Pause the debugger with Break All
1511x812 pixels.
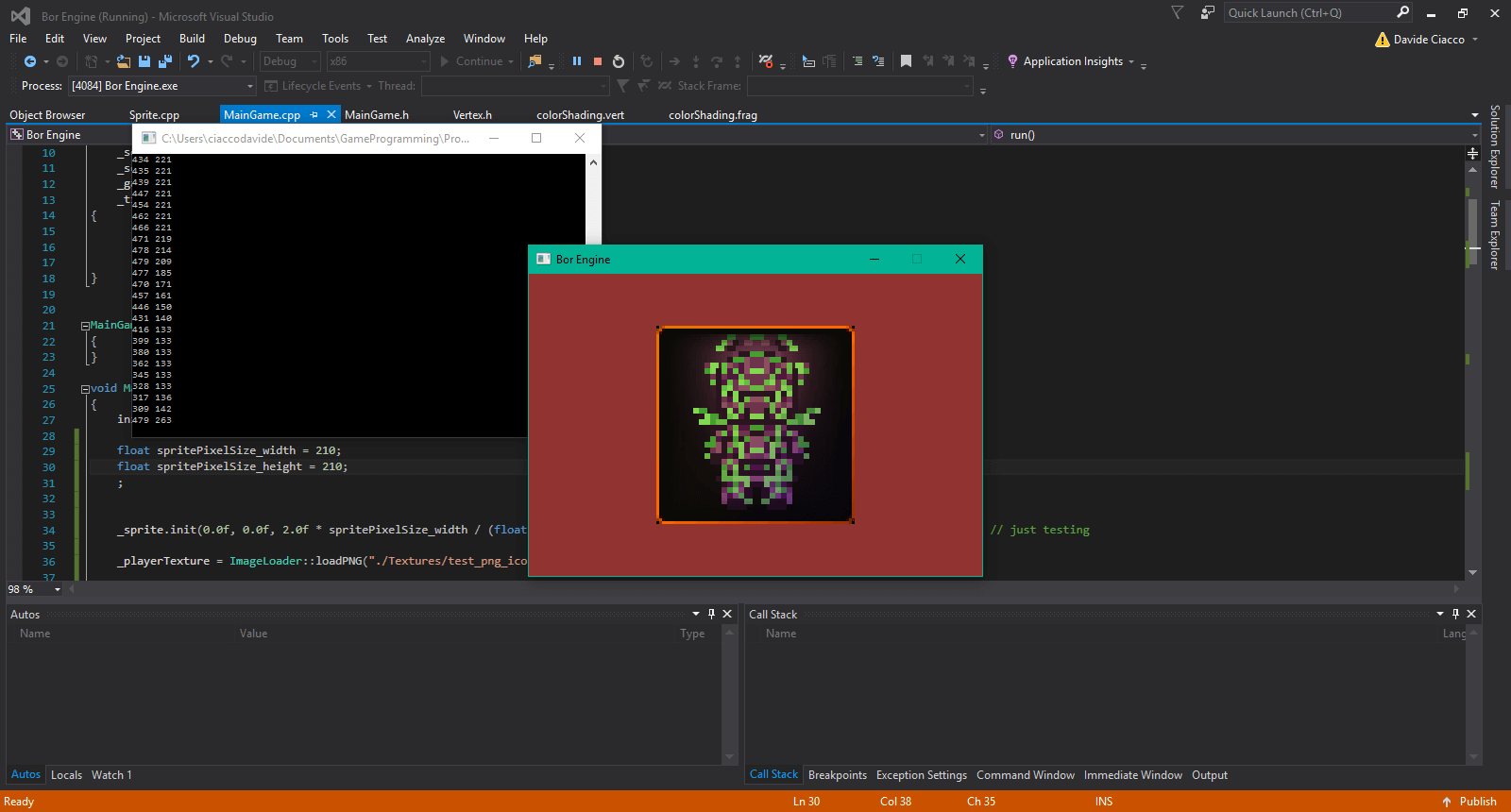click(577, 61)
